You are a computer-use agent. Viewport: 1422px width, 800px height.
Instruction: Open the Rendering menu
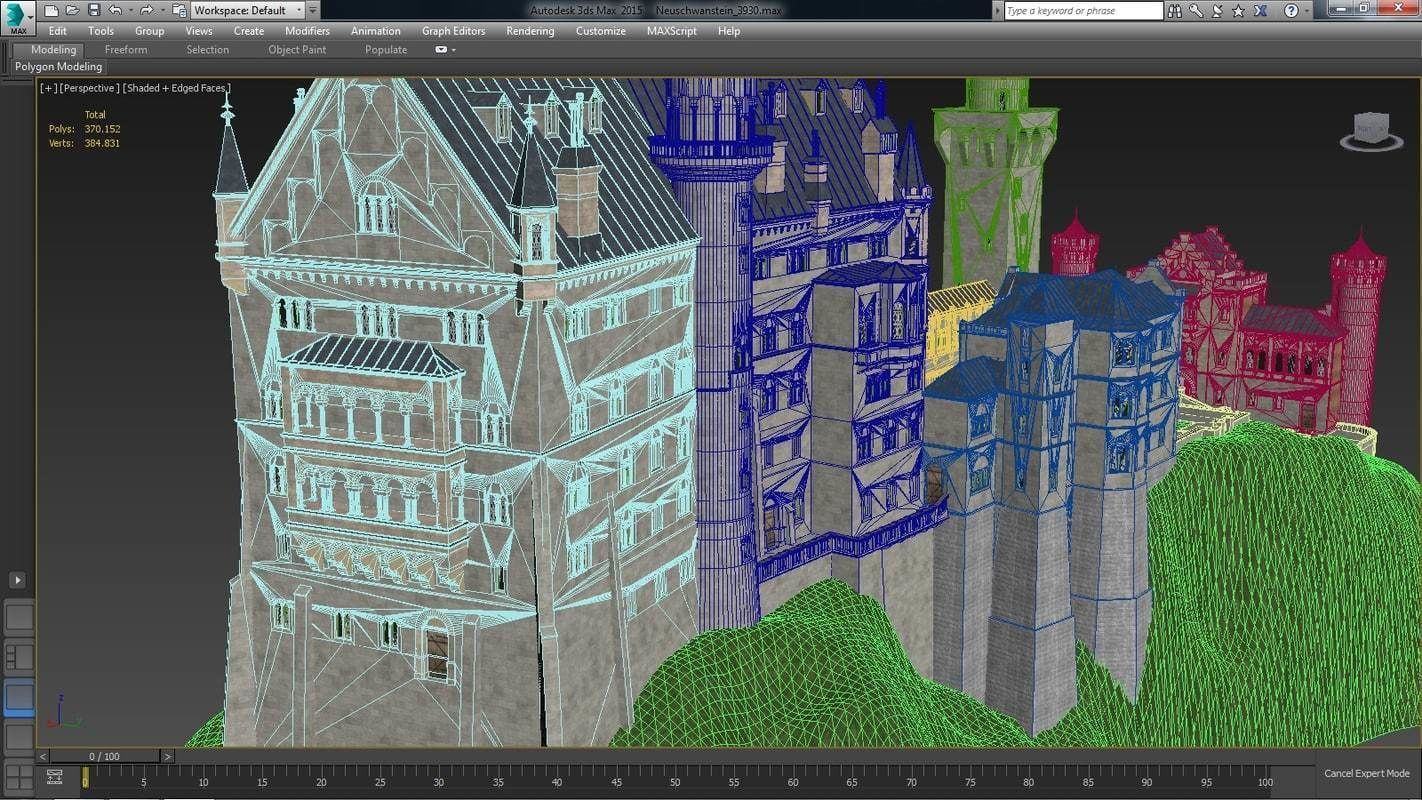click(530, 31)
